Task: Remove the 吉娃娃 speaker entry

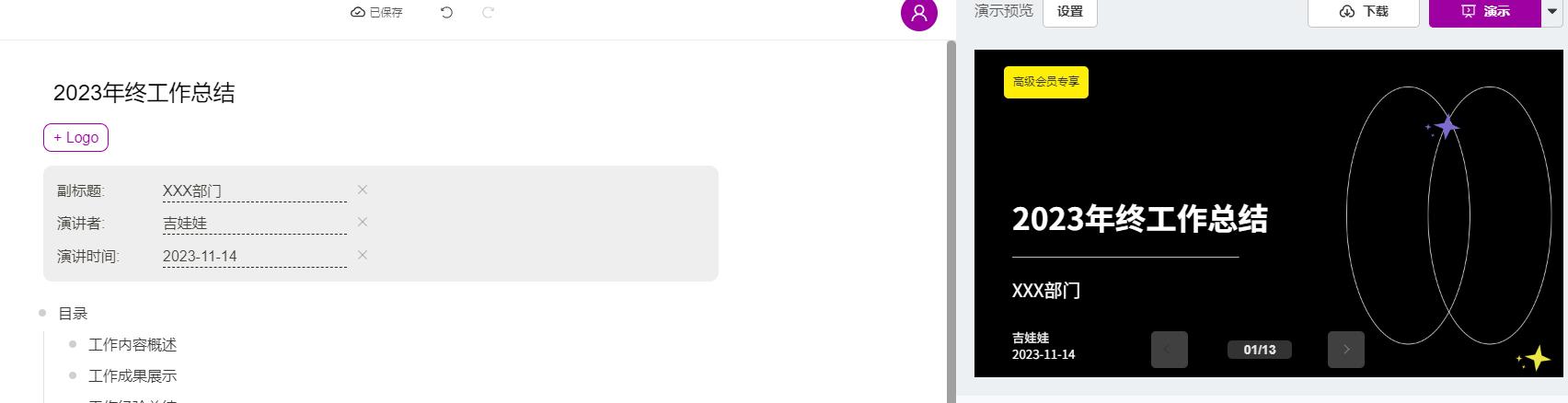Action: coord(363,222)
